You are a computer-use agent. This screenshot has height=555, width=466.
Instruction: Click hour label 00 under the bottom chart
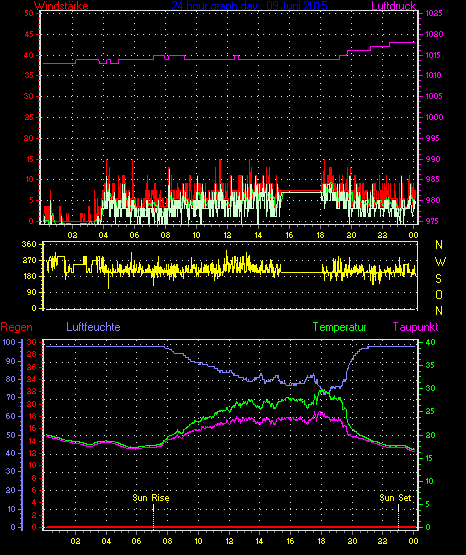pos(413,541)
